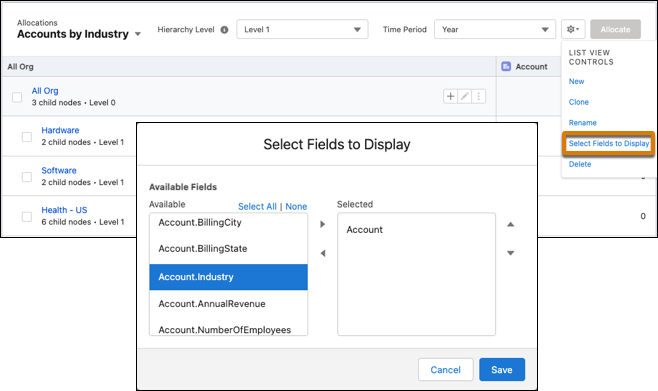Click Save in the dialog

tap(502, 370)
